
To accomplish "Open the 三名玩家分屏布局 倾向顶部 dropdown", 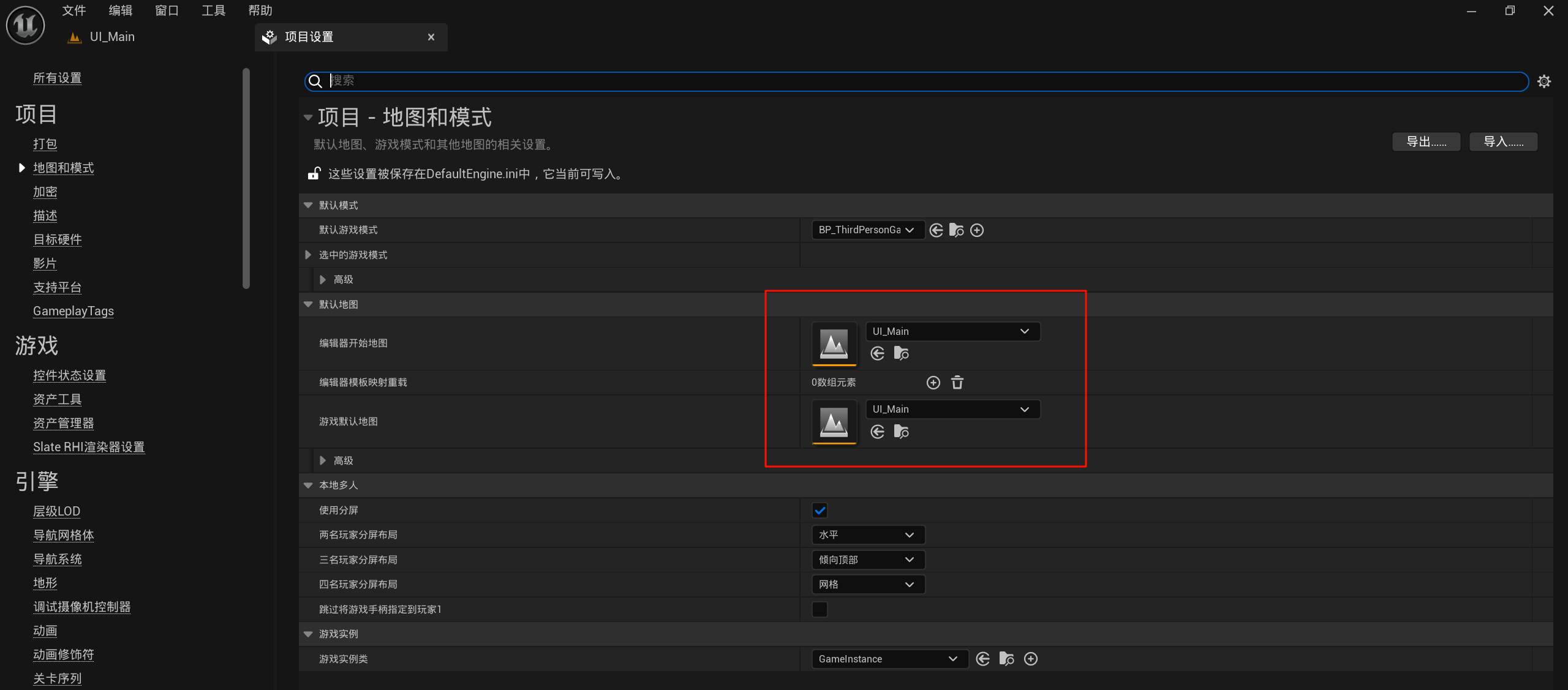I will 867,560.
